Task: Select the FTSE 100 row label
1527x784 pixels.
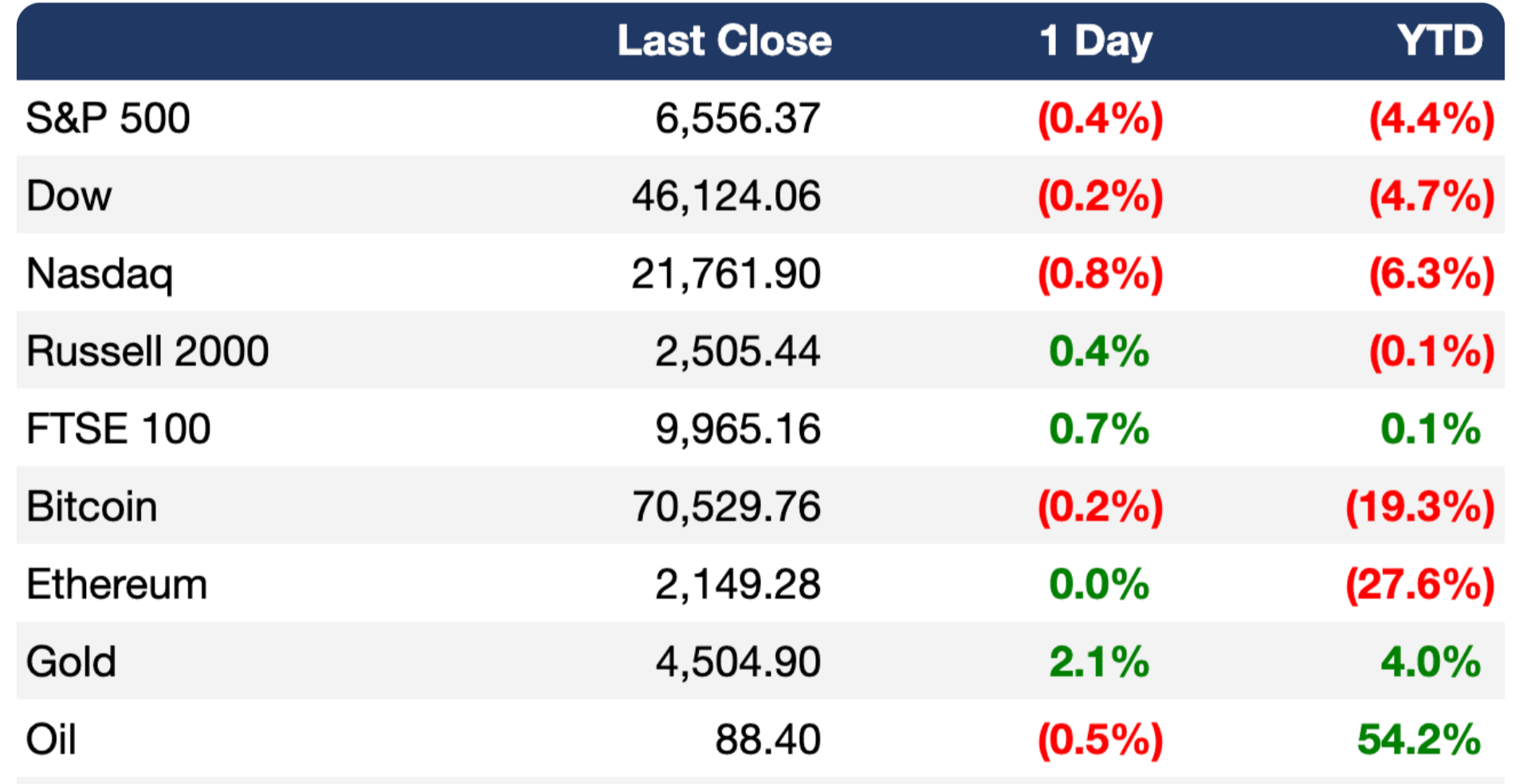Action: pos(119,429)
